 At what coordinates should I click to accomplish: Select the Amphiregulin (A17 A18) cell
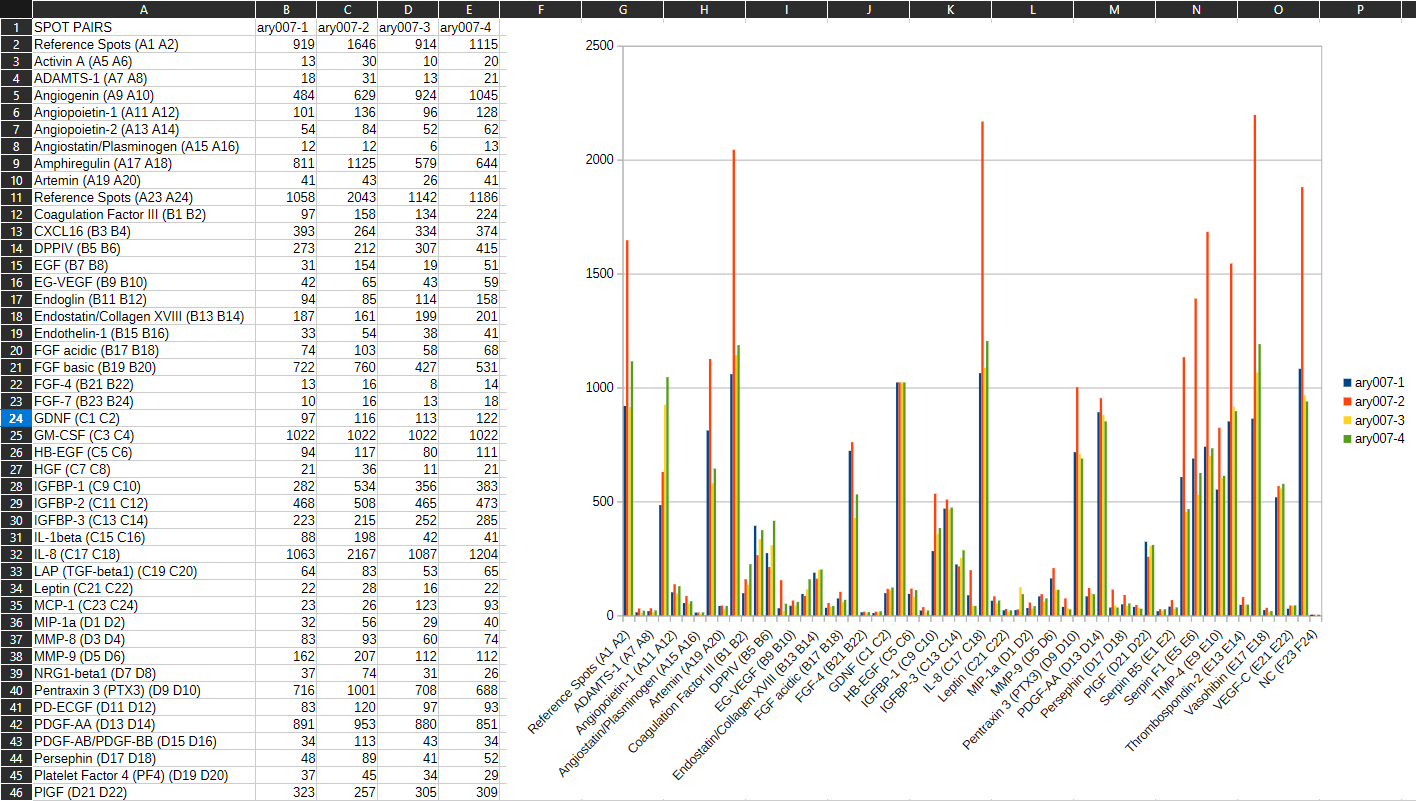pos(143,163)
